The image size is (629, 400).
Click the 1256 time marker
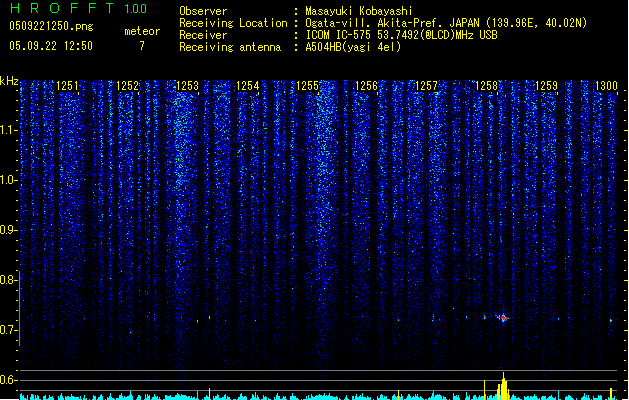tap(367, 86)
